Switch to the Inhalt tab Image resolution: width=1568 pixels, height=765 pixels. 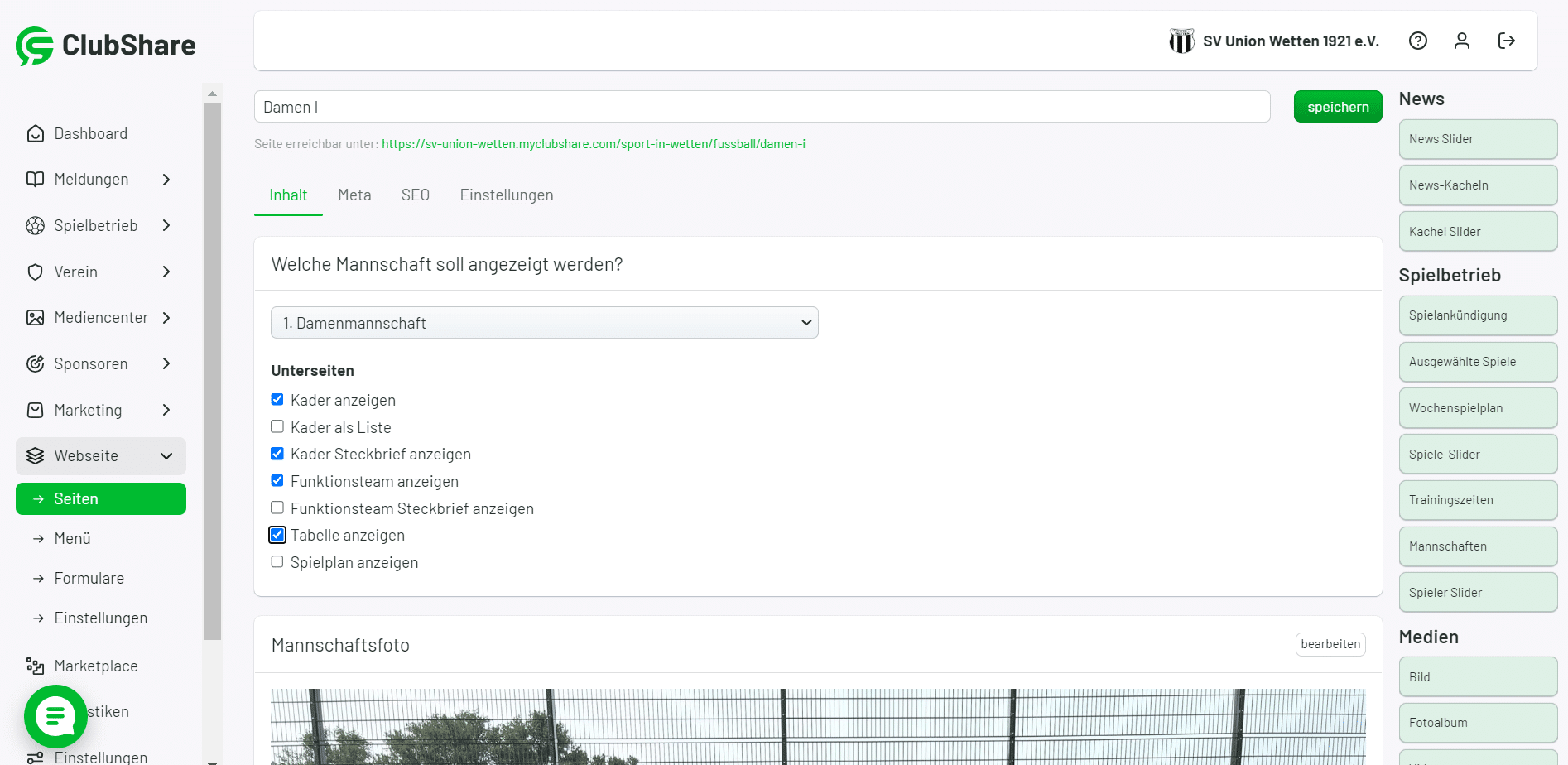coord(288,195)
